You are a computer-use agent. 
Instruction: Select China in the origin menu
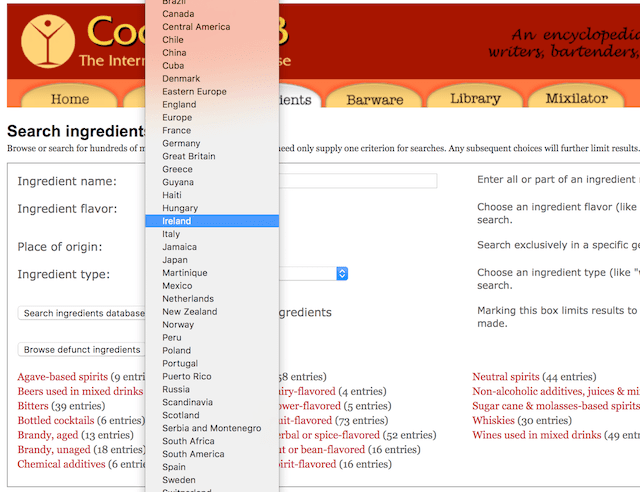[212, 53]
